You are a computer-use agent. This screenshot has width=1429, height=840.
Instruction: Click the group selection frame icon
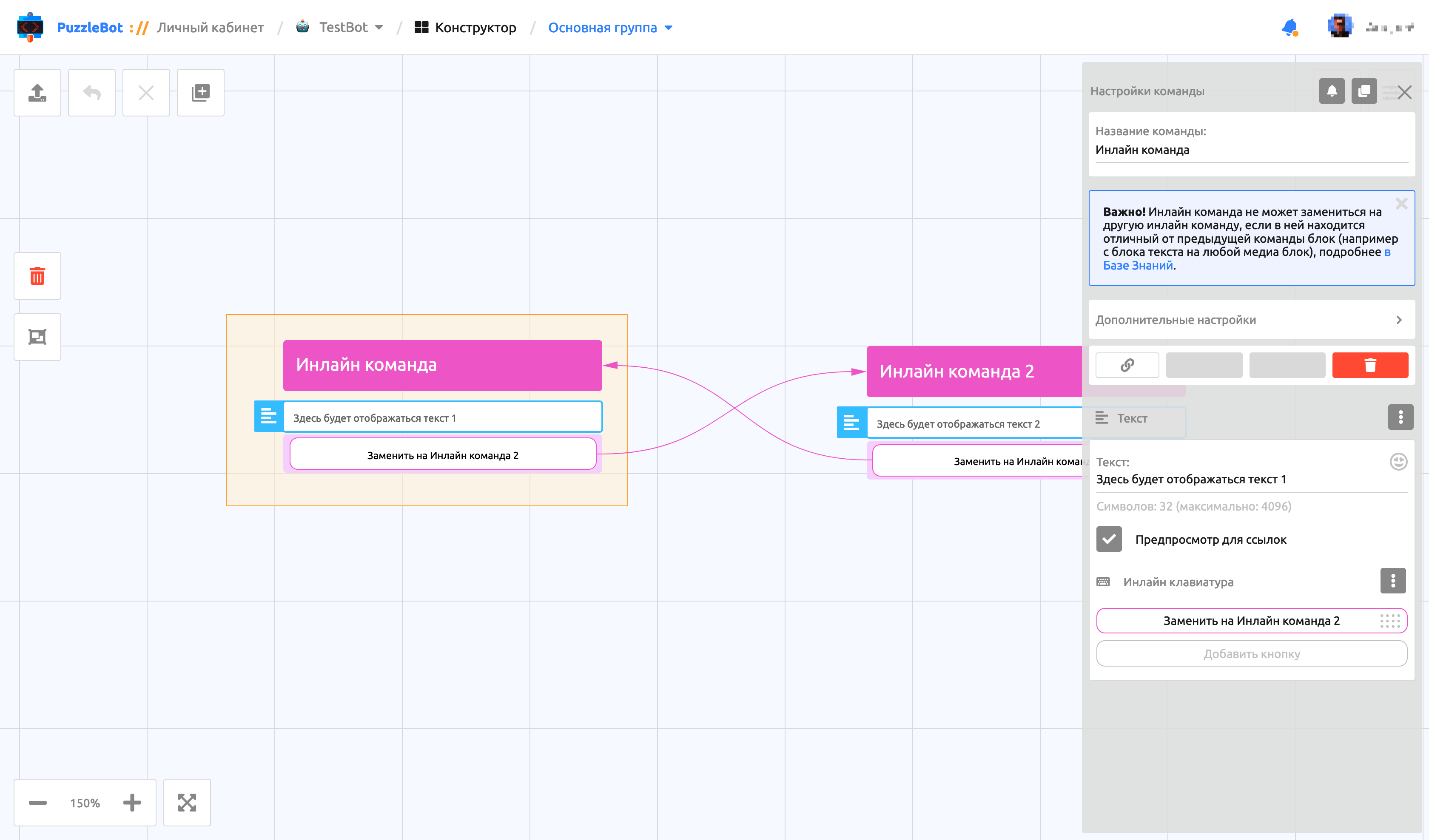point(37,337)
